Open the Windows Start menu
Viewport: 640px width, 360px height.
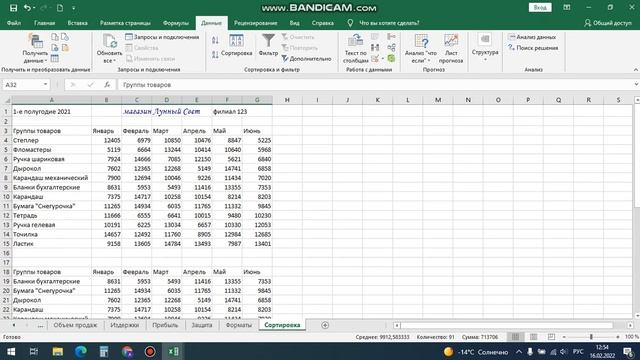(x=11, y=351)
